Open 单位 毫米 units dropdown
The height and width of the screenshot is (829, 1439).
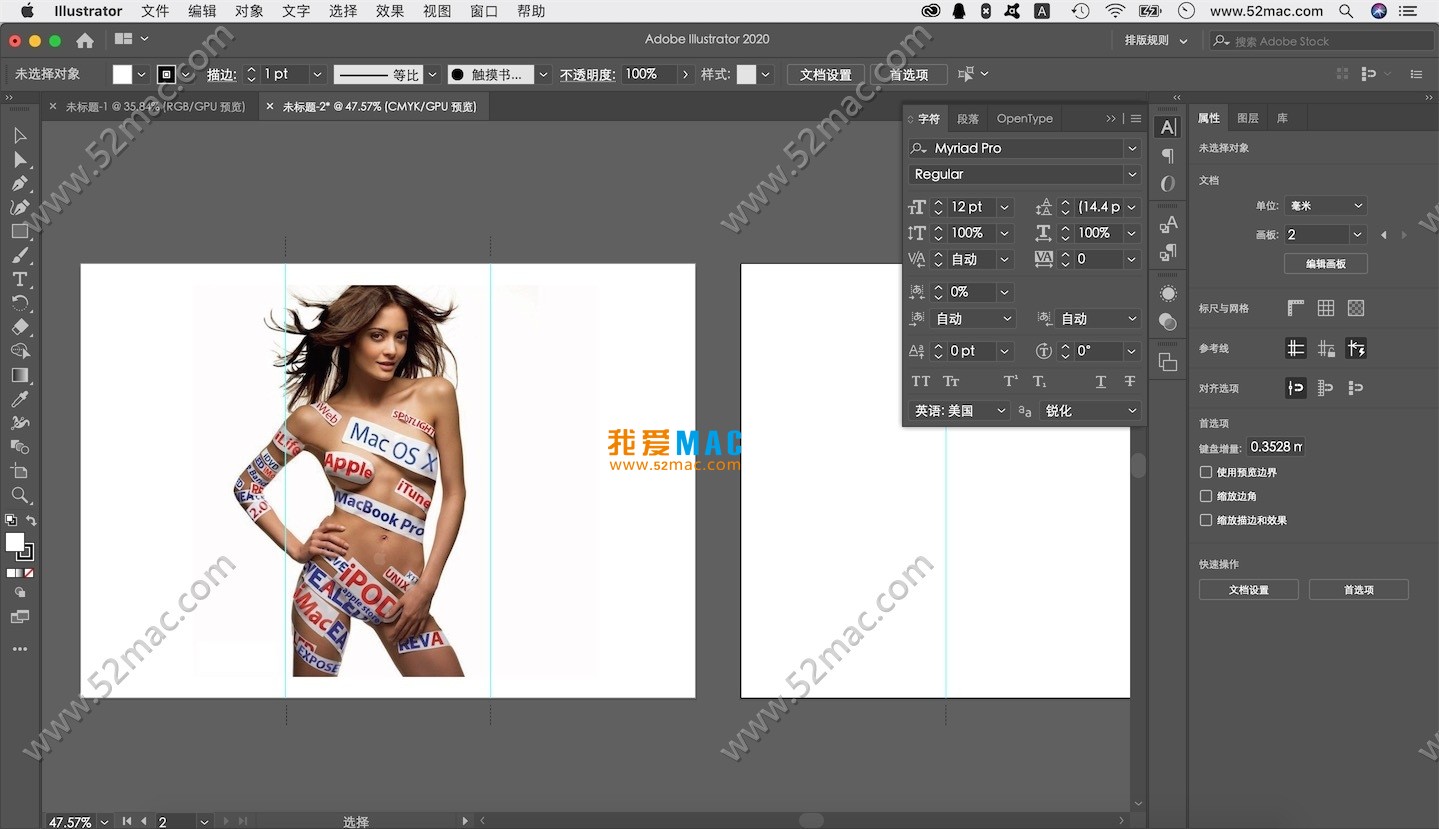[x=1326, y=205]
